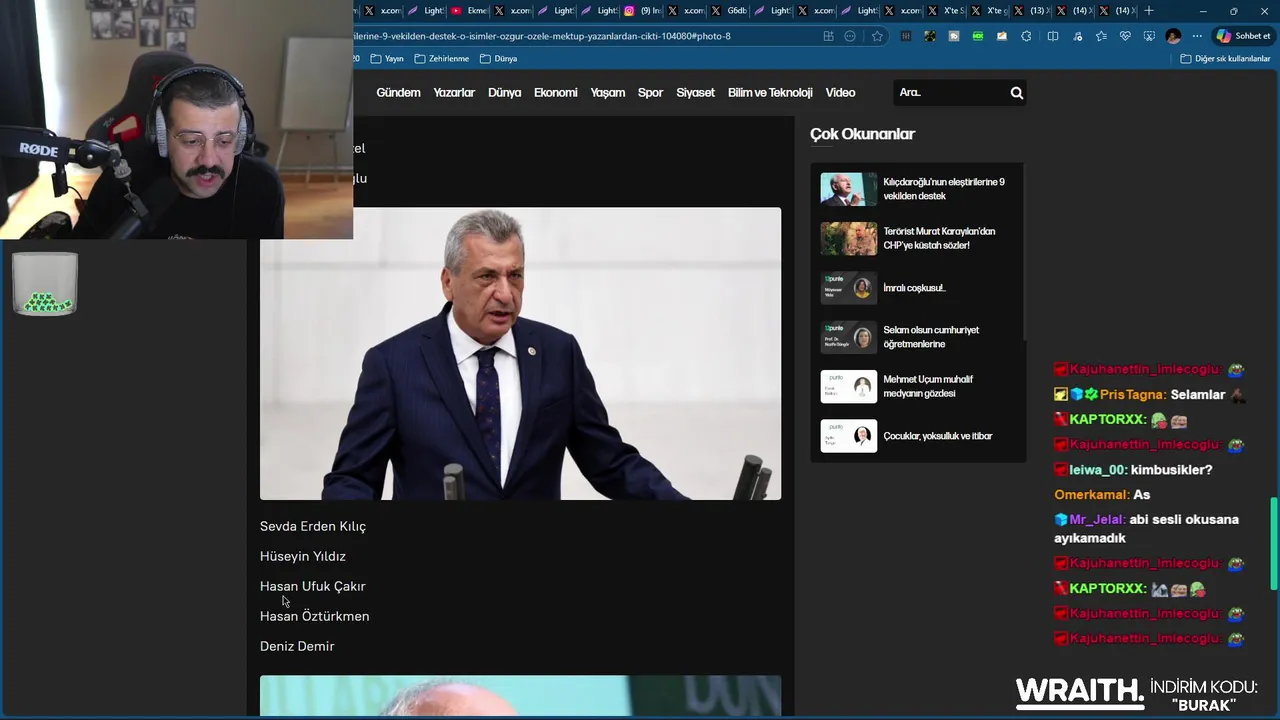Add page to favorites with star icon
The image size is (1280, 720).
point(877,36)
